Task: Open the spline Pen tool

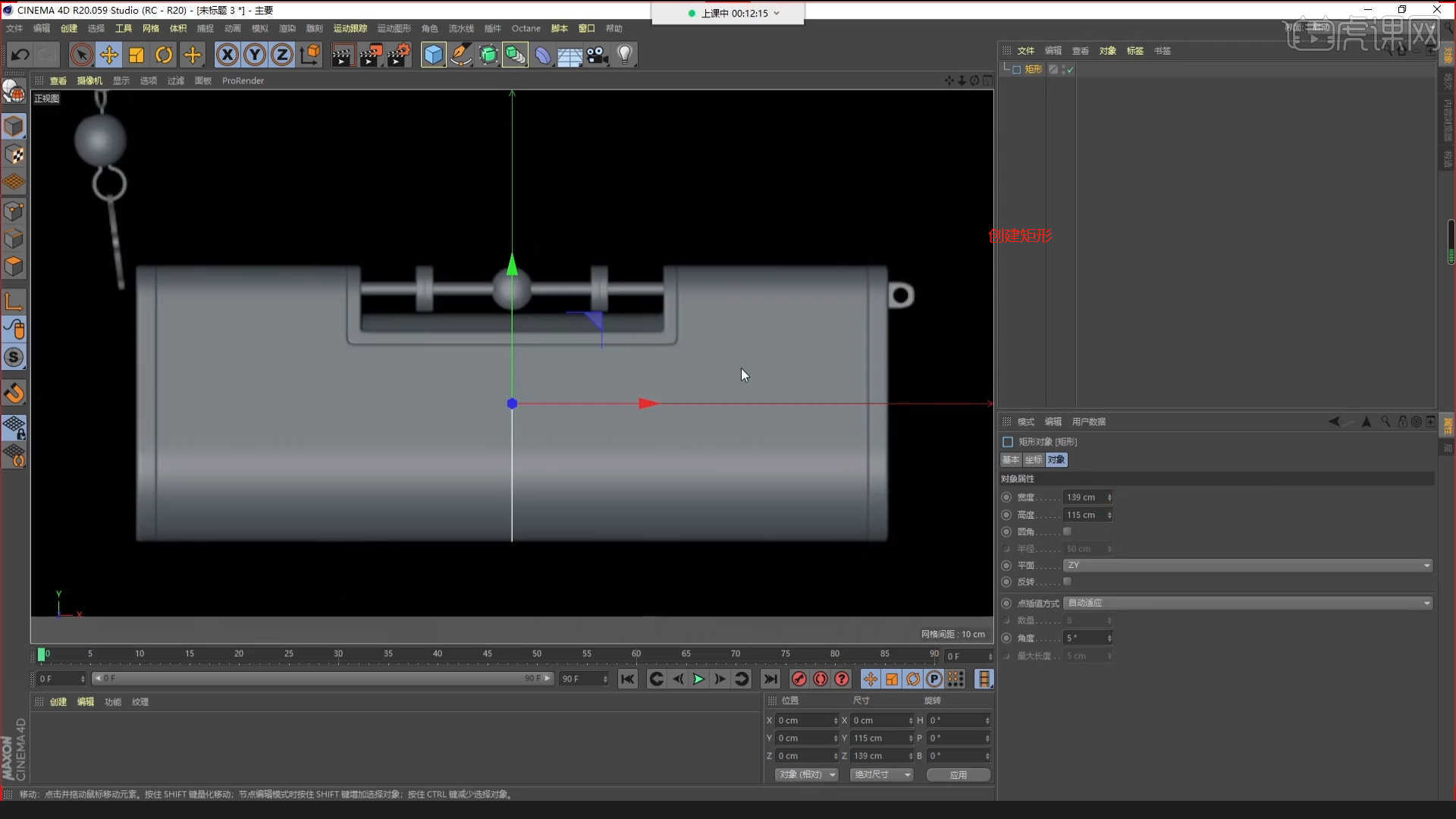Action: pos(461,55)
